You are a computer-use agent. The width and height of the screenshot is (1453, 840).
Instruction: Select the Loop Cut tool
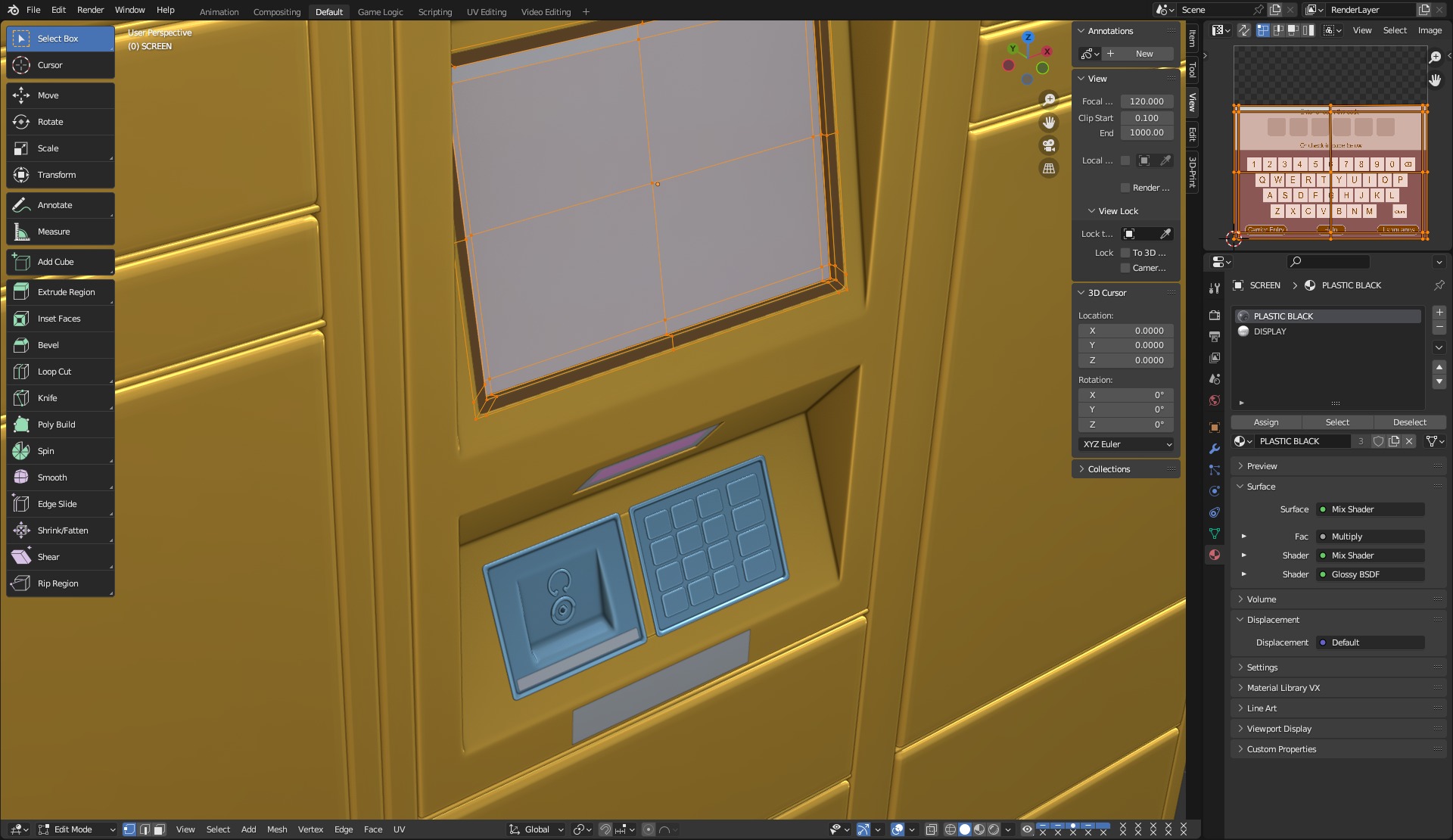click(61, 372)
